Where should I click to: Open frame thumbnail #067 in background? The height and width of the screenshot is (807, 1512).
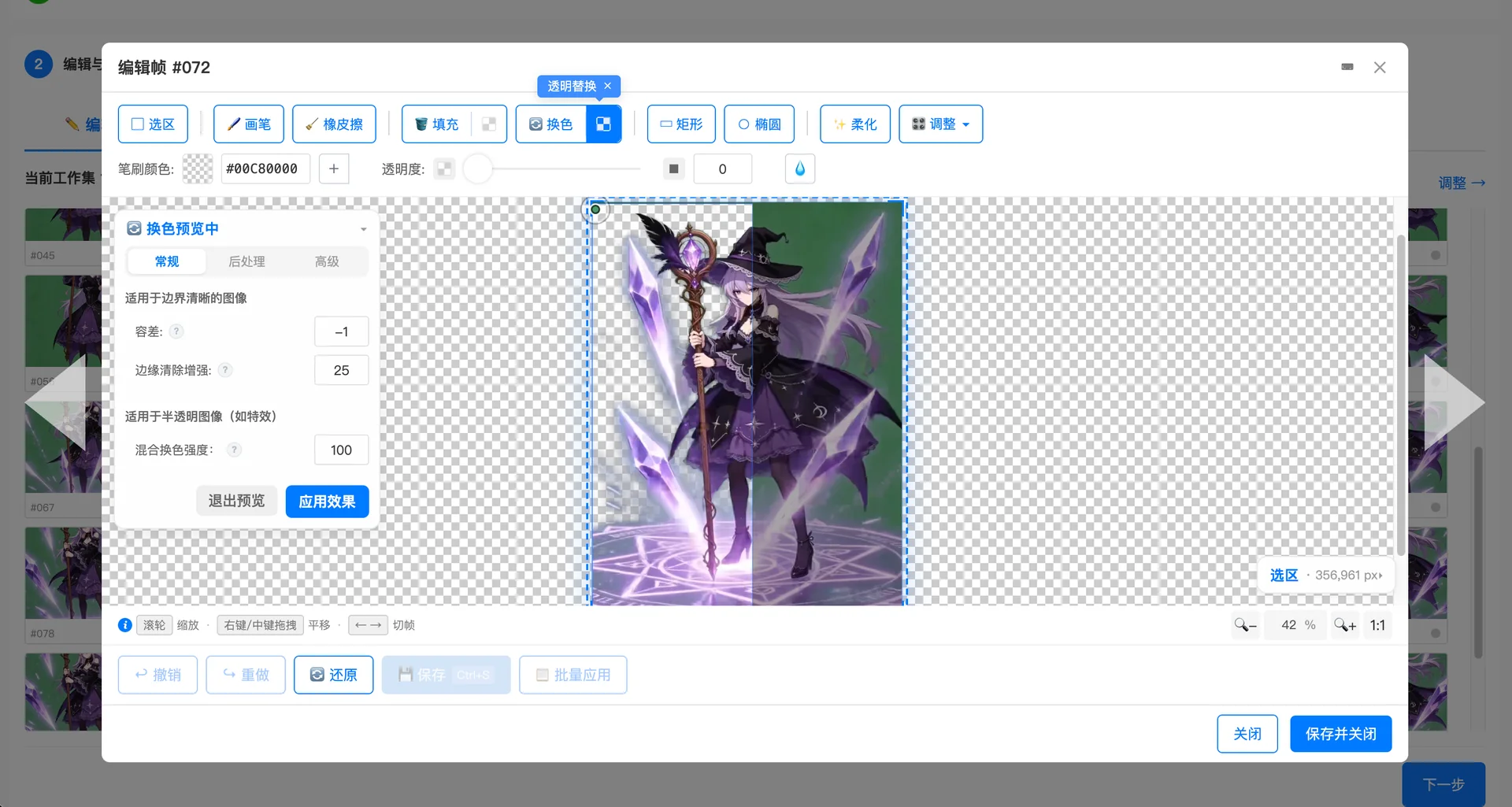click(x=63, y=459)
